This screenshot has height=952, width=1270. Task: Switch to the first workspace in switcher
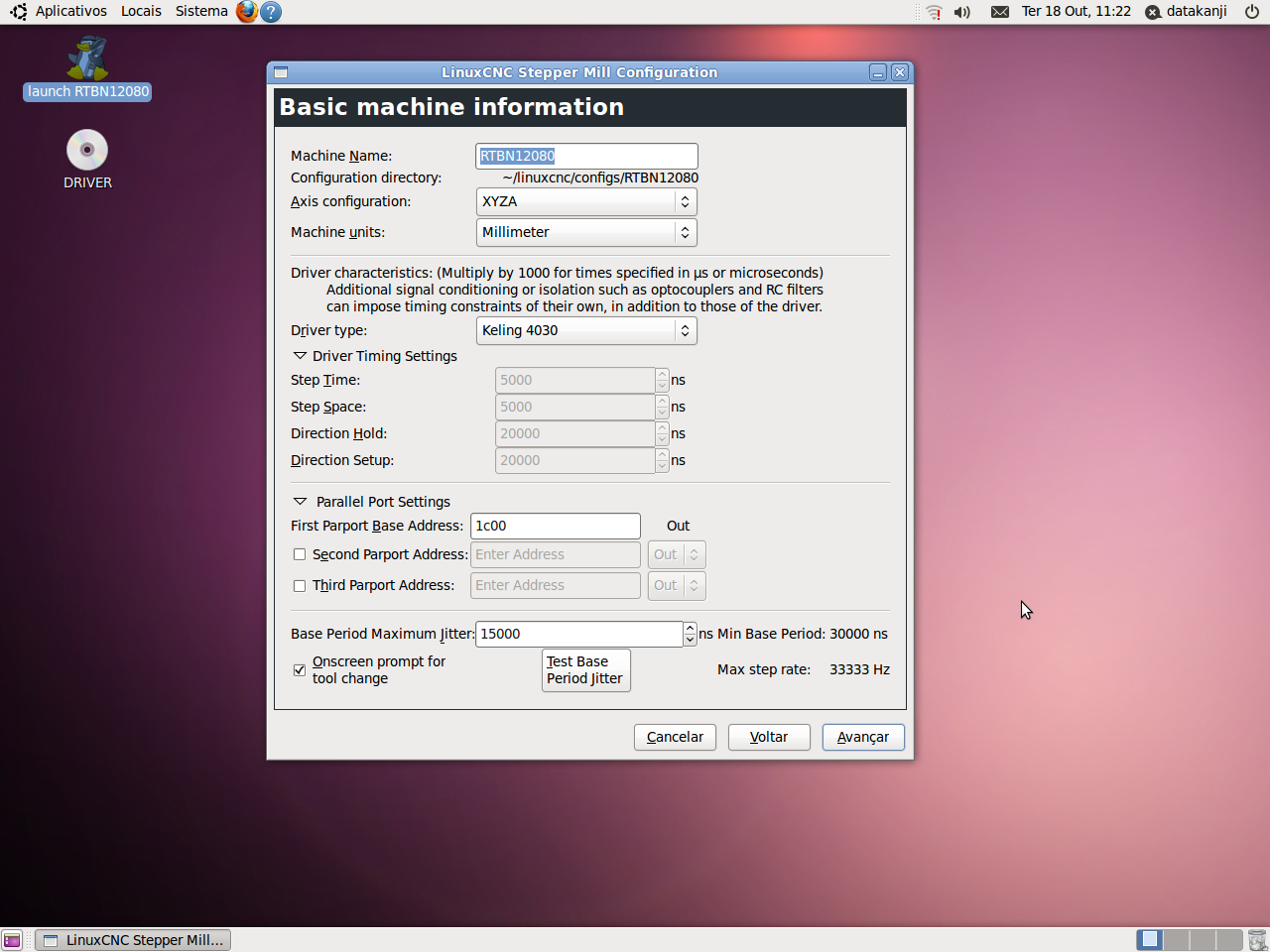[x=1150, y=939]
